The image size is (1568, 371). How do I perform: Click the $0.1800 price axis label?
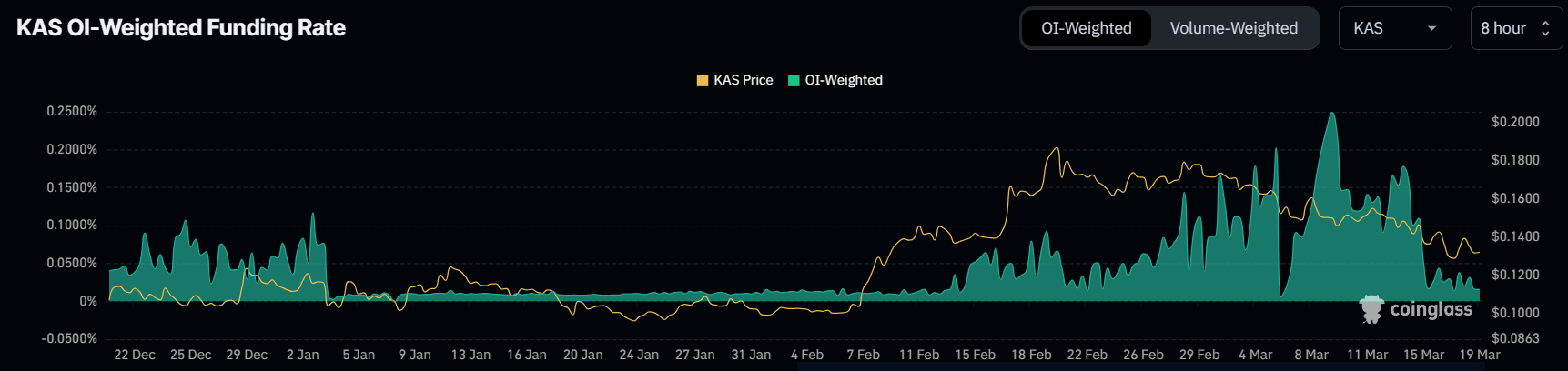[x=1515, y=160]
